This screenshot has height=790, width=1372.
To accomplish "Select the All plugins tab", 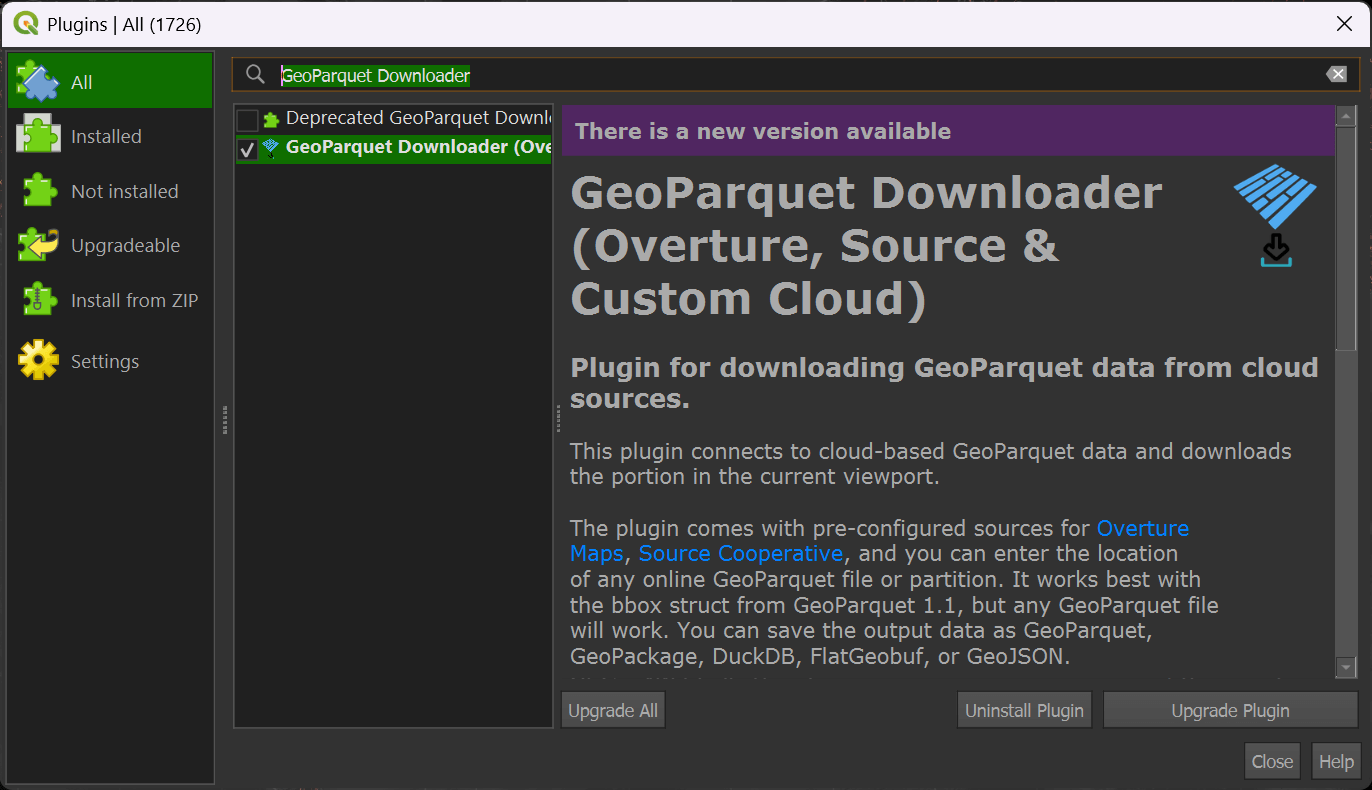I will [110, 82].
